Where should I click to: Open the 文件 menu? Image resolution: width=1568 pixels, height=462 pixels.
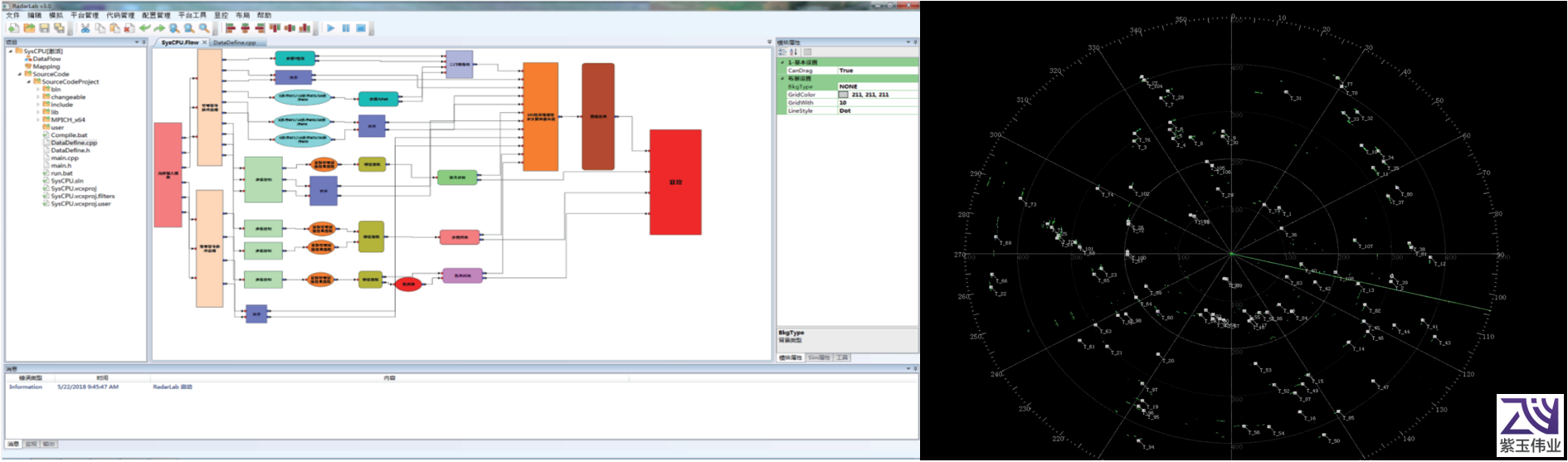(x=12, y=16)
